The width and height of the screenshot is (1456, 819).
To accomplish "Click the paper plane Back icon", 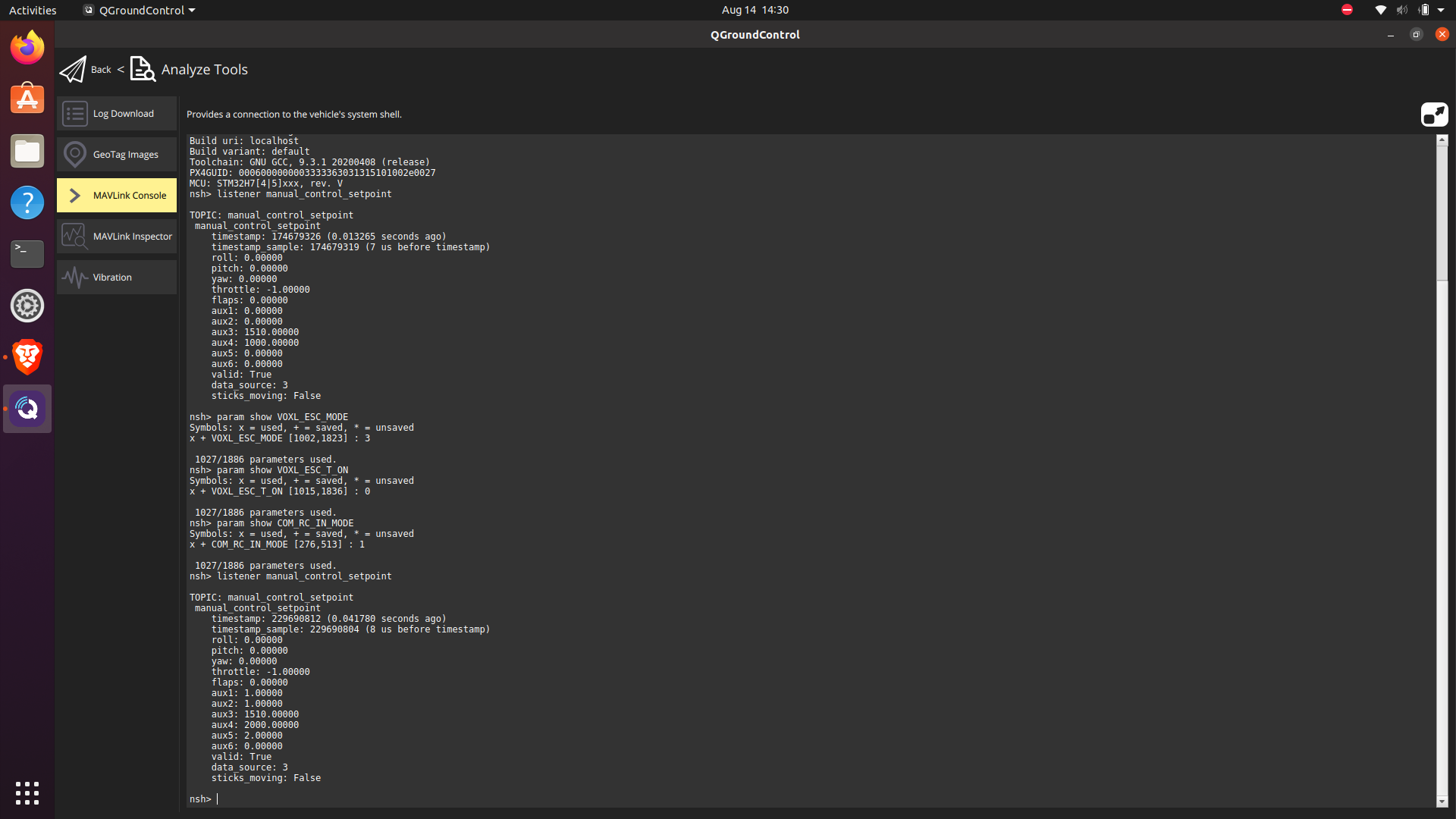I will coord(73,69).
